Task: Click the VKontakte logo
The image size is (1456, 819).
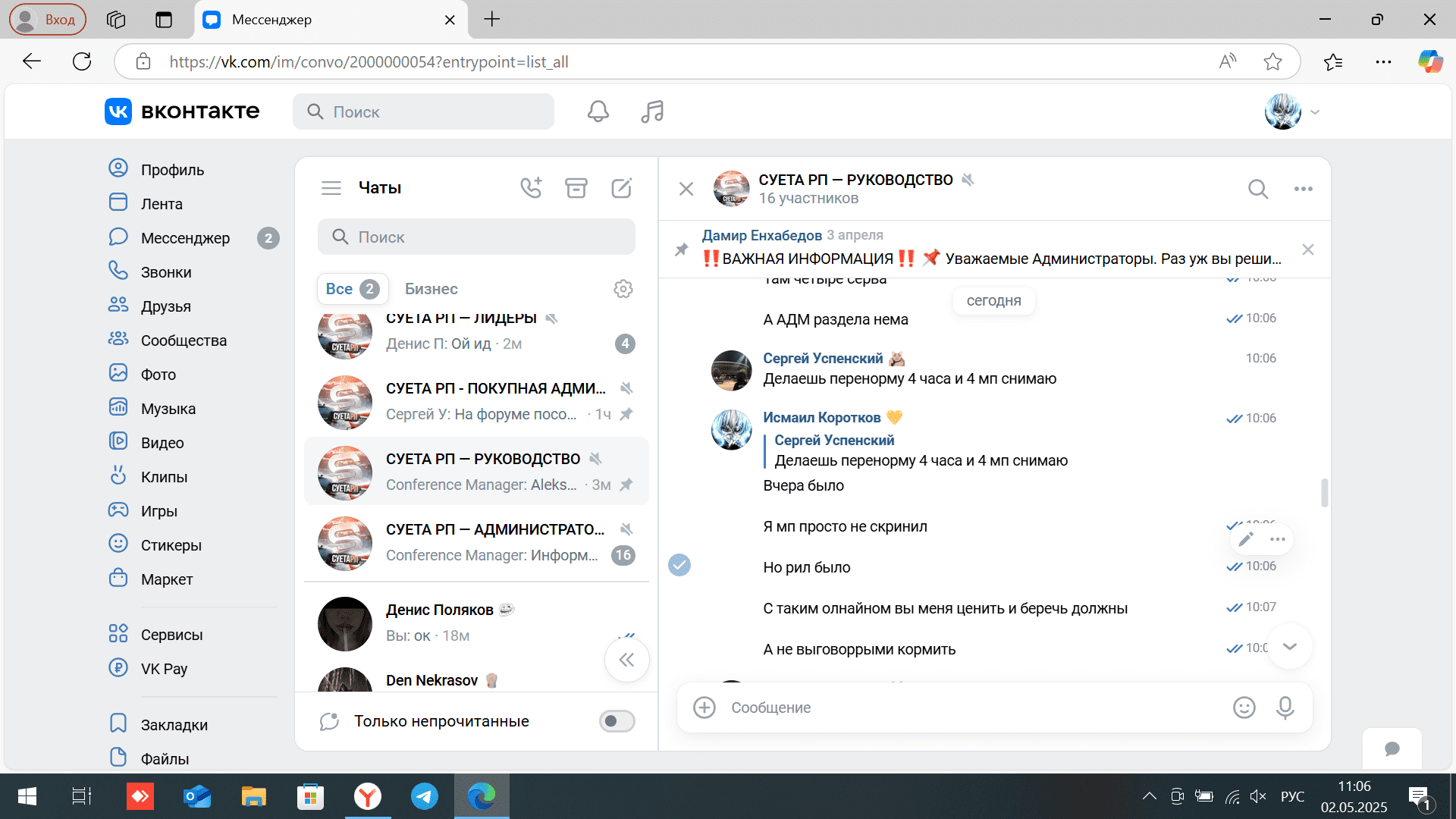Action: coord(182,111)
